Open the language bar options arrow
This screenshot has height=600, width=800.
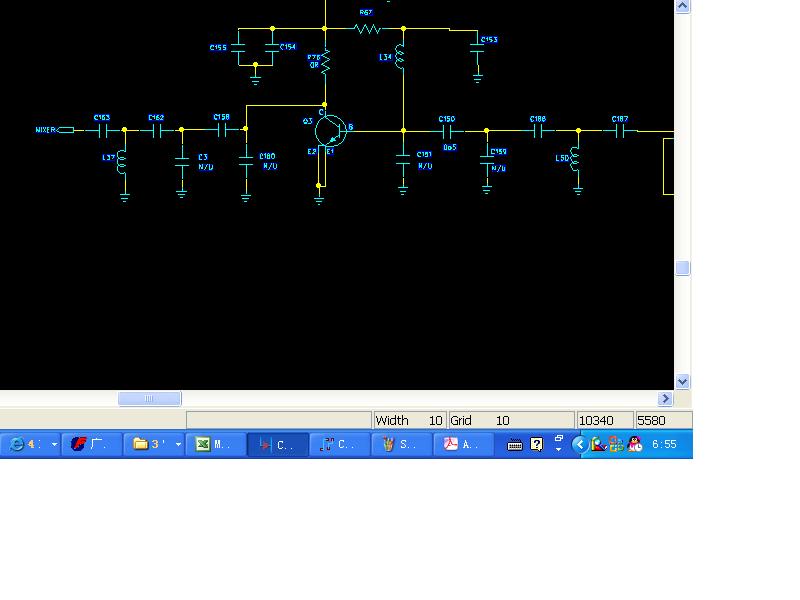coord(559,449)
